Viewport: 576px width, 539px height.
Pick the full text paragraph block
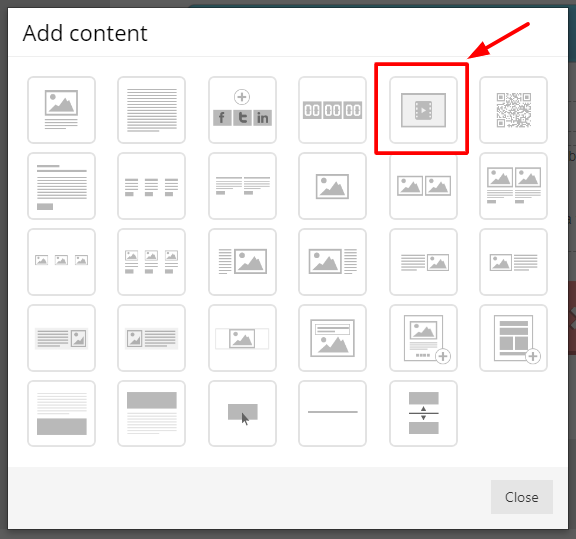pos(151,110)
